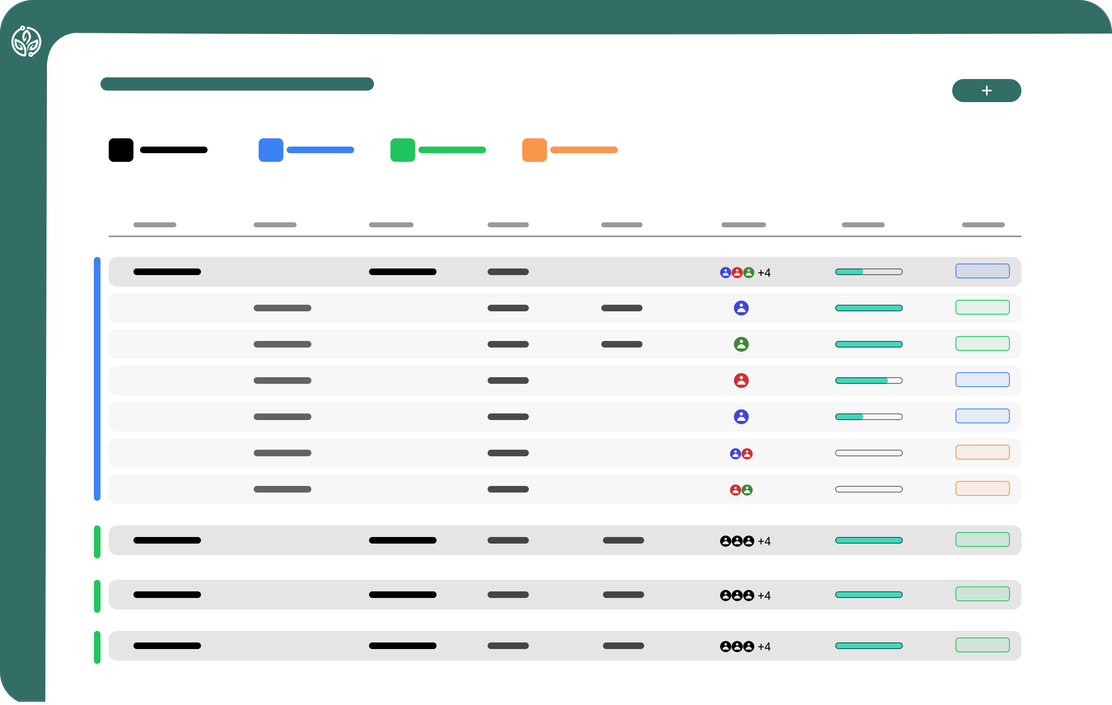Click the colored avatars with +4 in blue group

coord(745,272)
